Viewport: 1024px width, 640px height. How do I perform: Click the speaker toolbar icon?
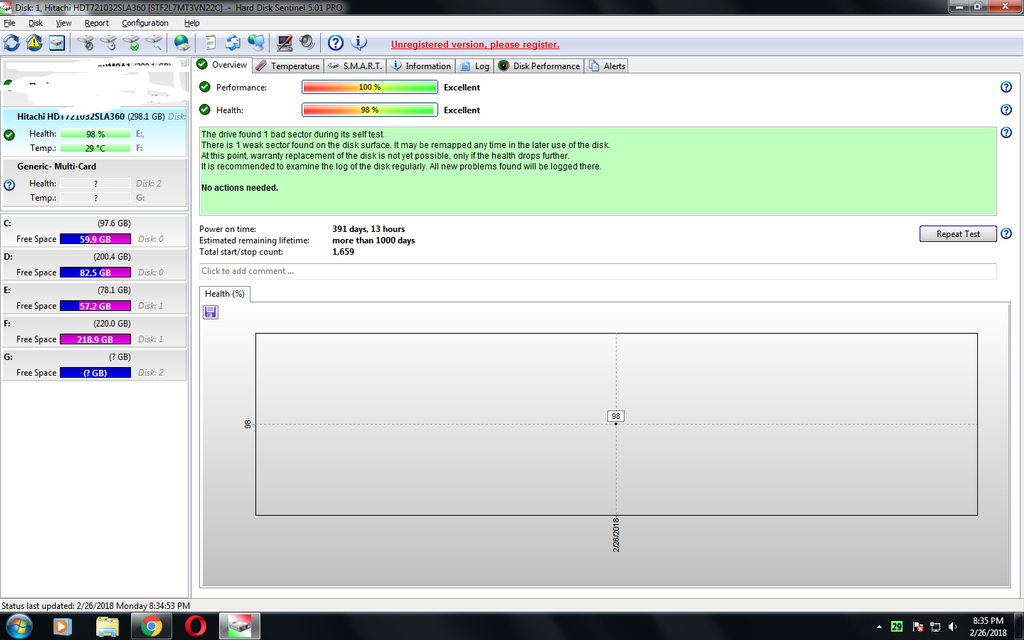tap(307, 43)
